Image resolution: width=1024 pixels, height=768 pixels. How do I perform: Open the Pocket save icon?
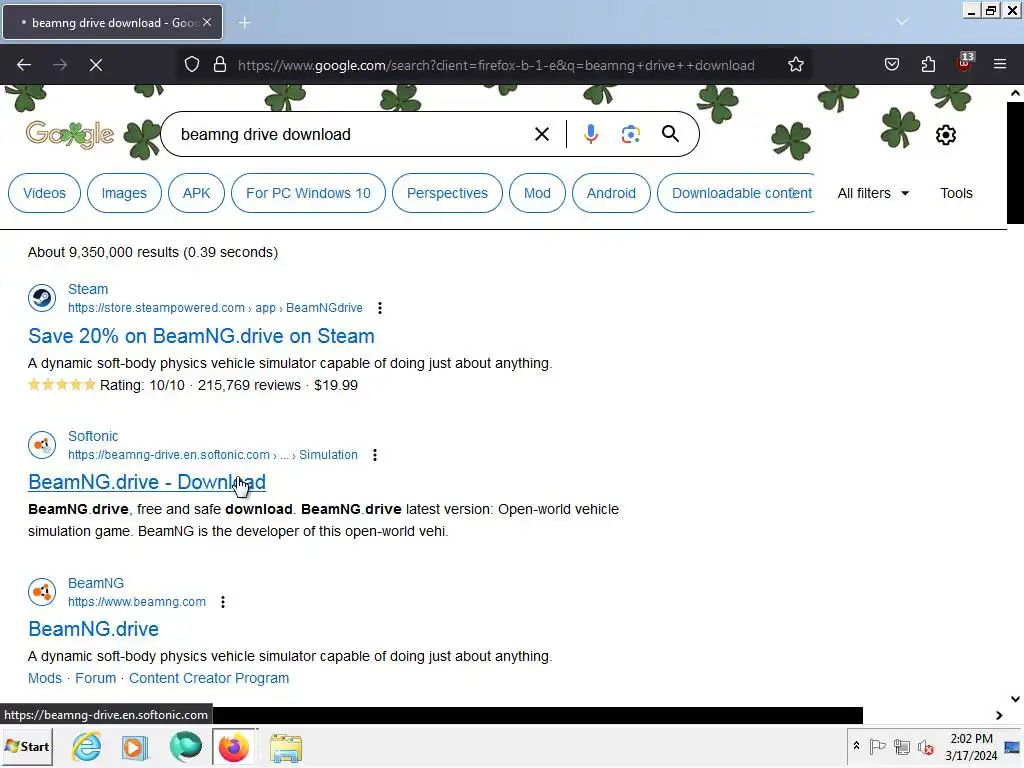coord(891,64)
